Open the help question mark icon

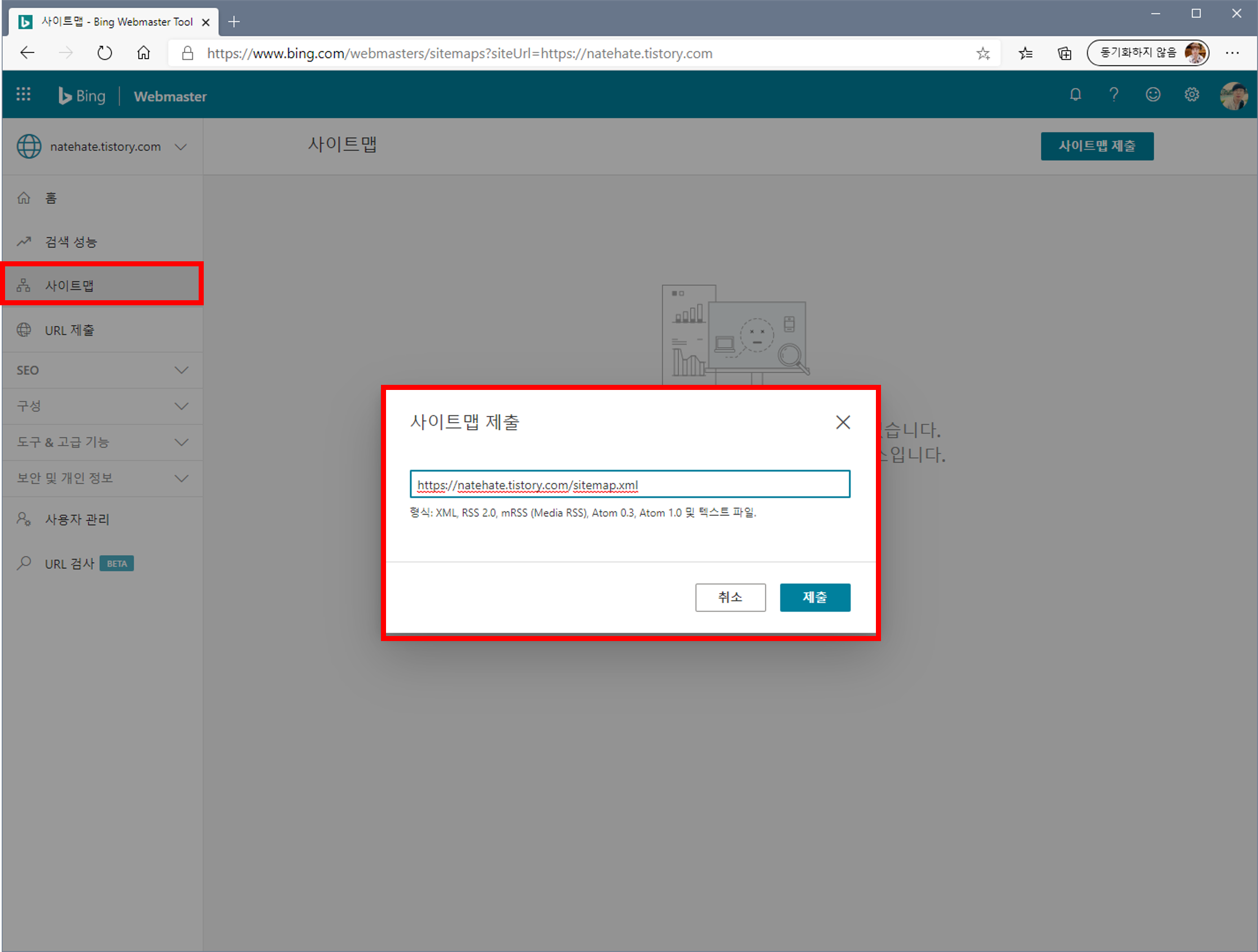(x=1113, y=94)
